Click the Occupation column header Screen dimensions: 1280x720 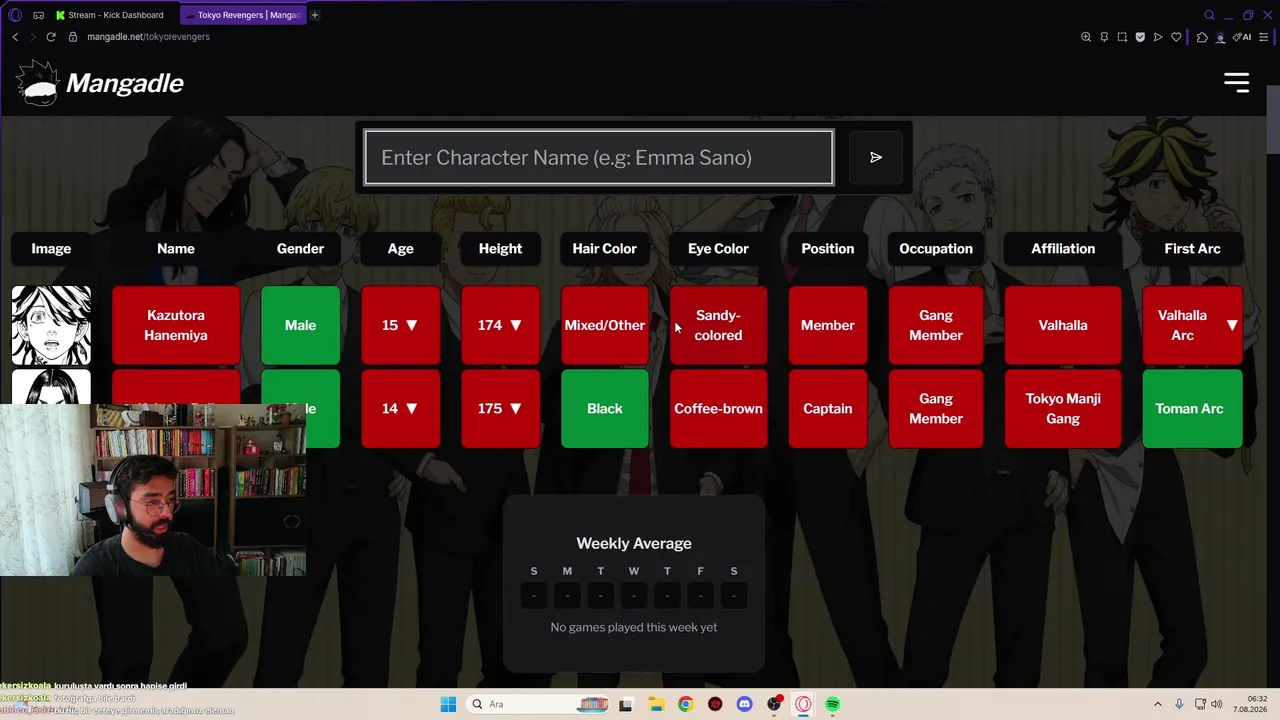936,249
